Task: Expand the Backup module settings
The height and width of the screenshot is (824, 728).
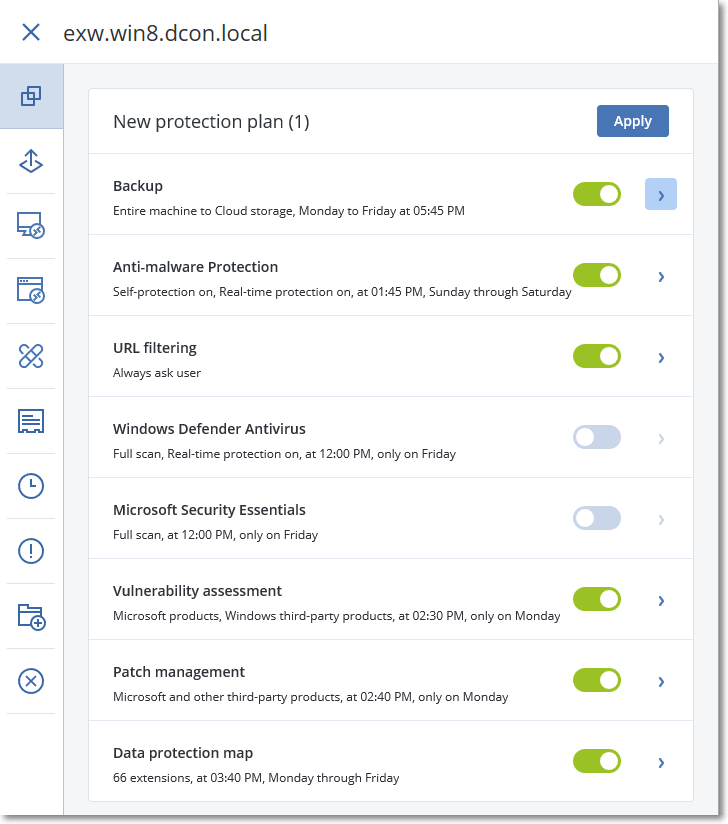Action: (660, 194)
